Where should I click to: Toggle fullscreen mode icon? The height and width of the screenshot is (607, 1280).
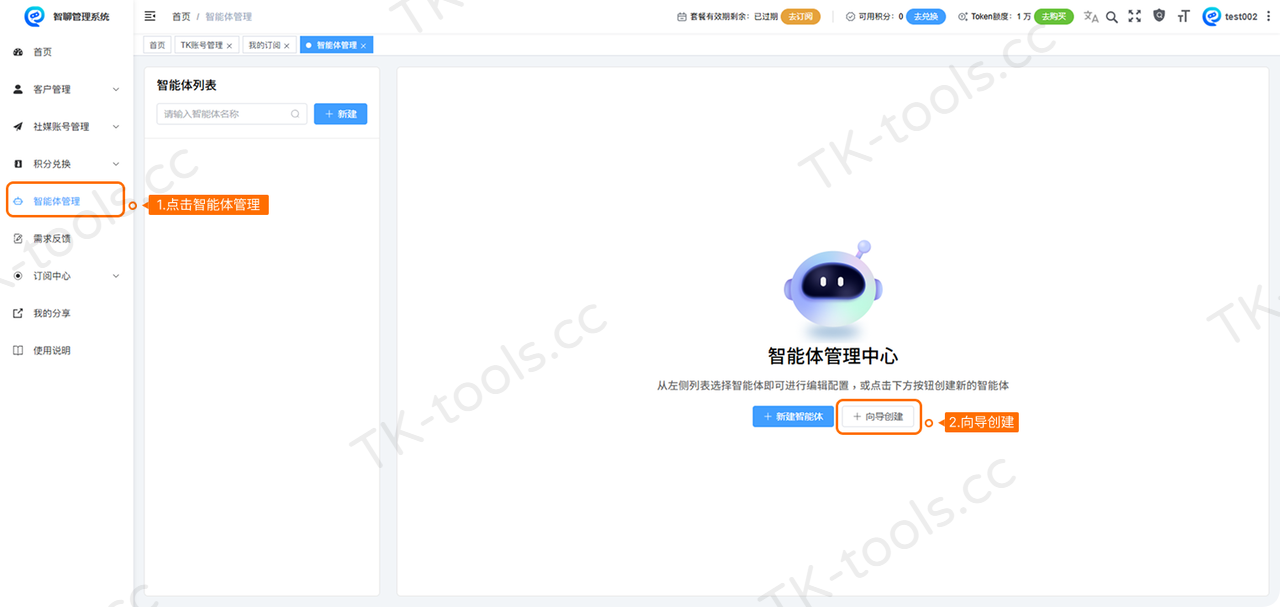(x=1135, y=16)
